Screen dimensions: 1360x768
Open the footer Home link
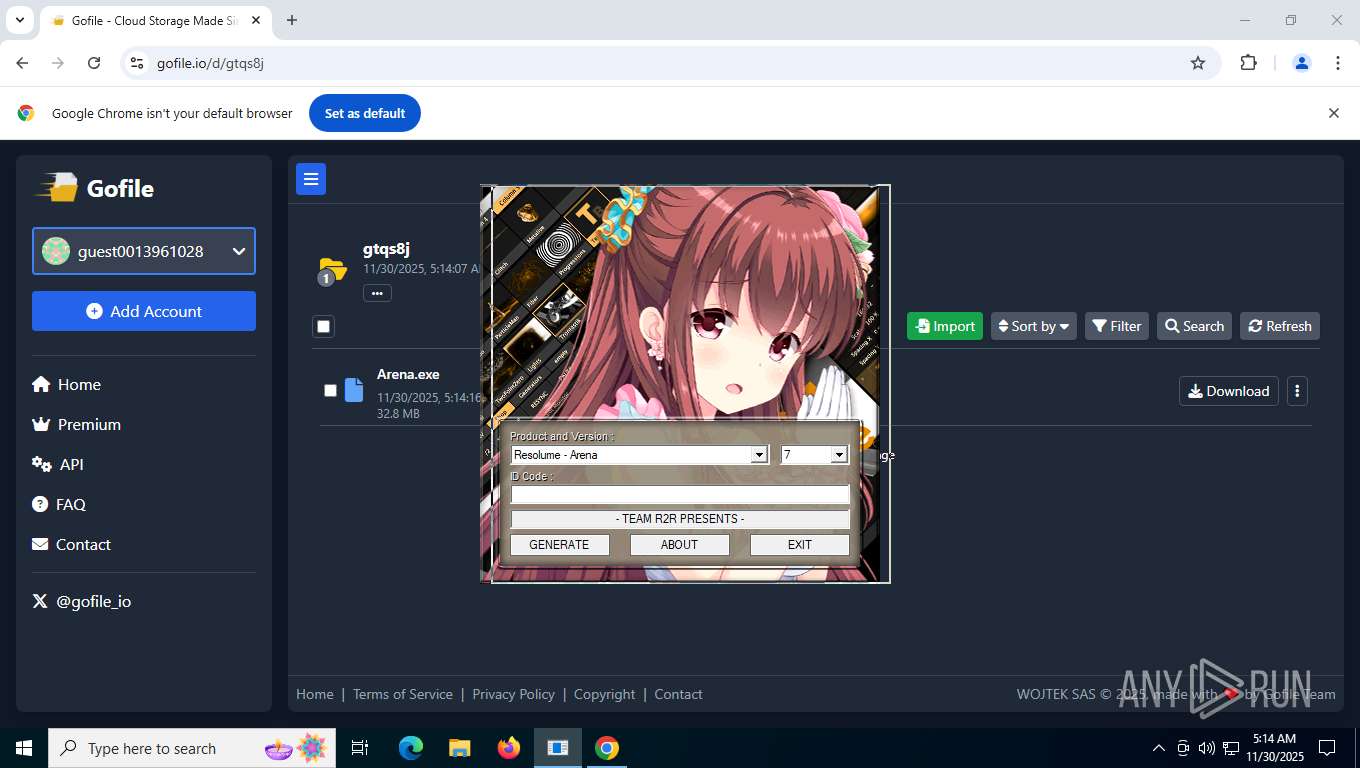click(x=315, y=694)
